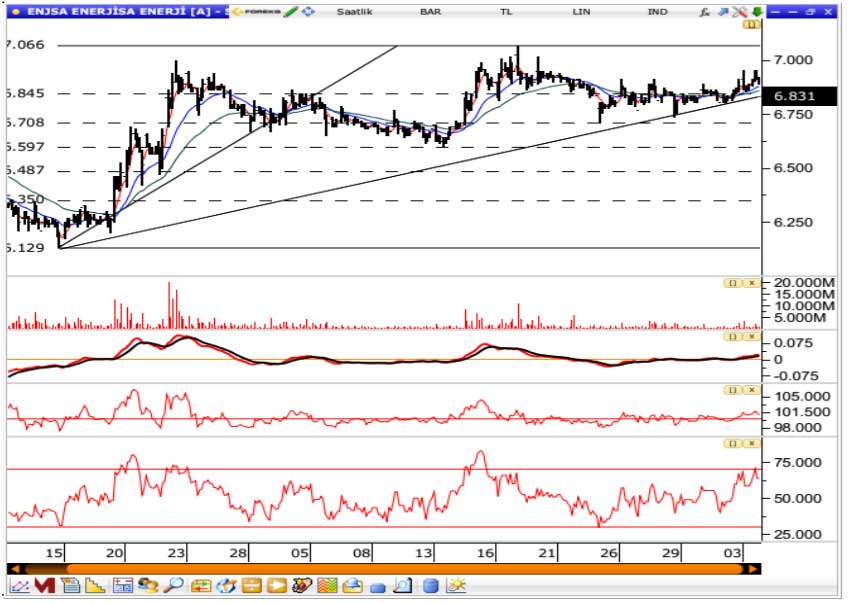Click the 6.250 price axis label

[793, 222]
